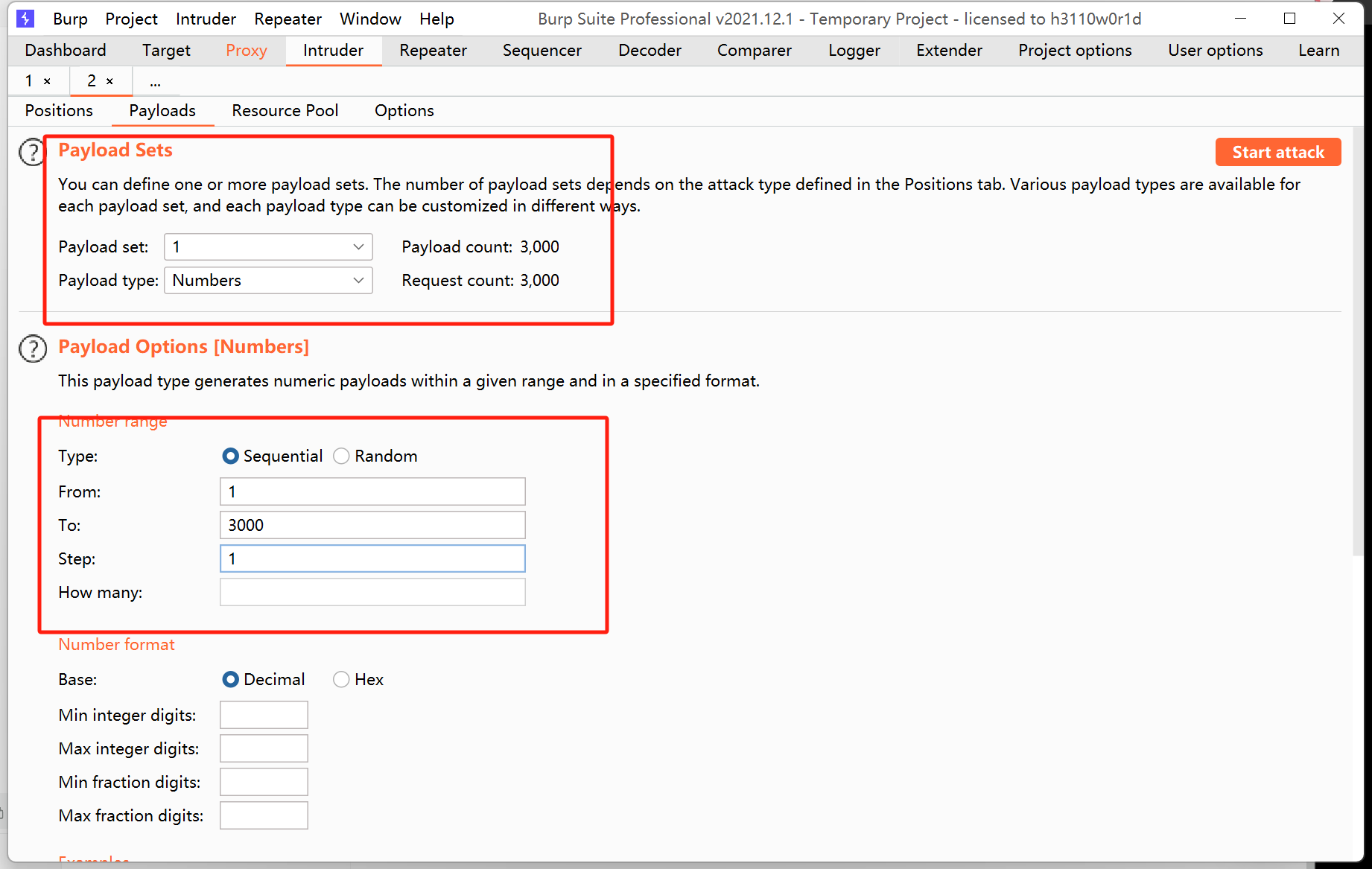The image size is (1372, 869).
Task: Click the Min fraction digits field
Action: tap(264, 782)
